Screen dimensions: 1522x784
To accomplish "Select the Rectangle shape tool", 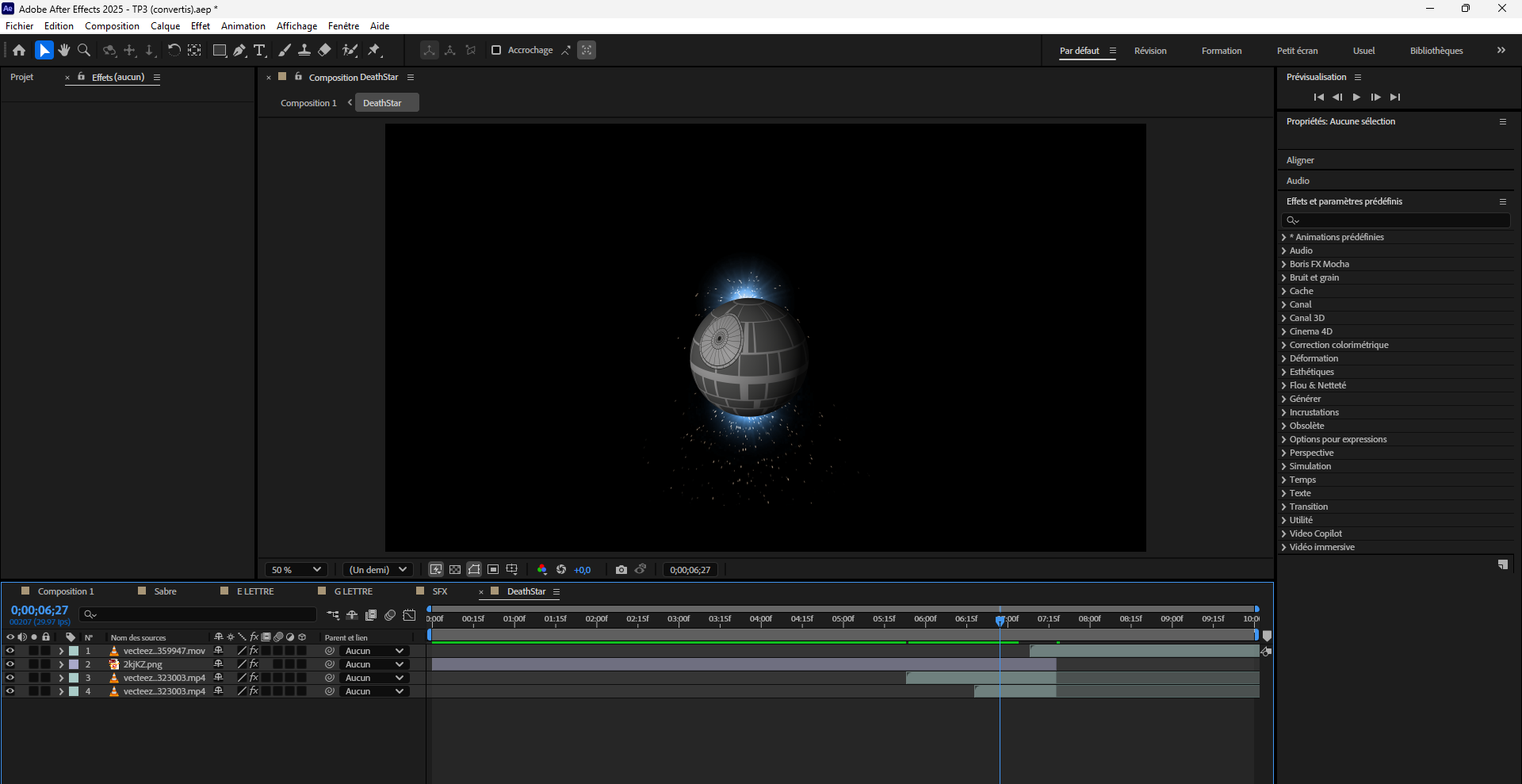I will click(220, 50).
